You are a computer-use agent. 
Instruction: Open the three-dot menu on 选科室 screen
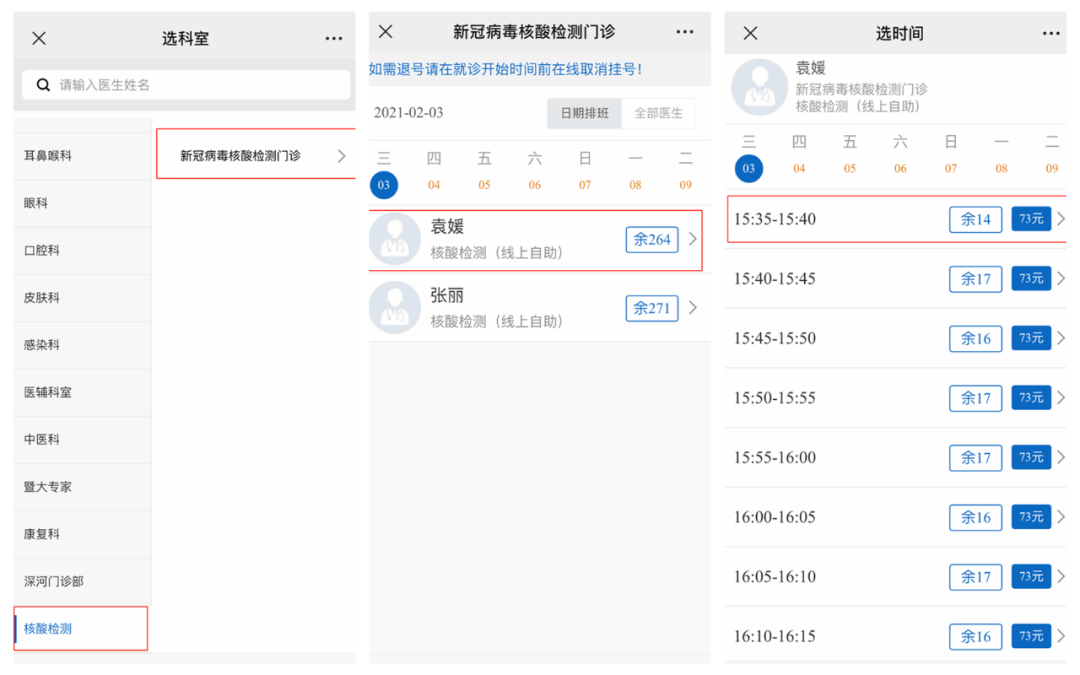(x=334, y=38)
